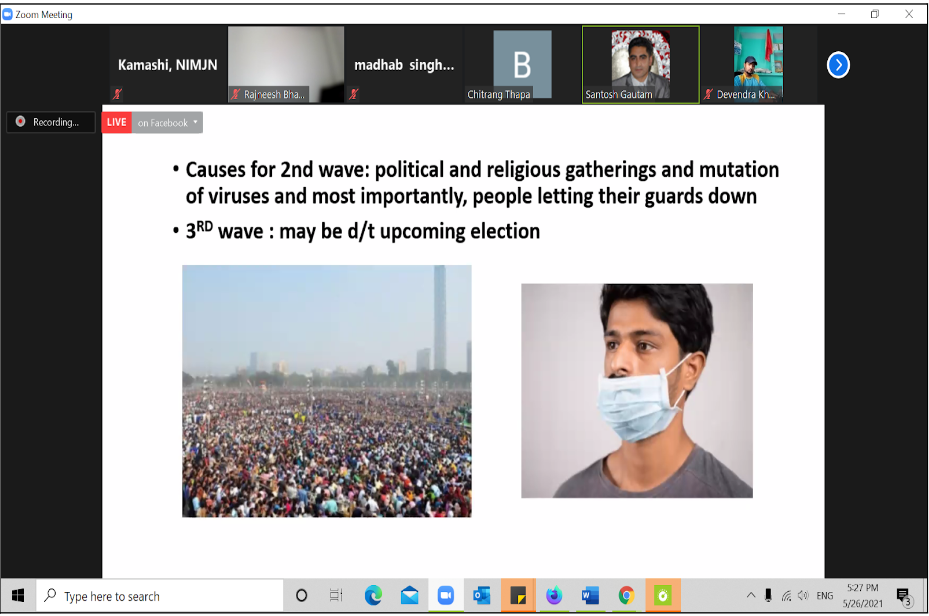This screenshot has width=929, height=616.
Task: Click the LIVE indicator button
Action: (x=116, y=122)
